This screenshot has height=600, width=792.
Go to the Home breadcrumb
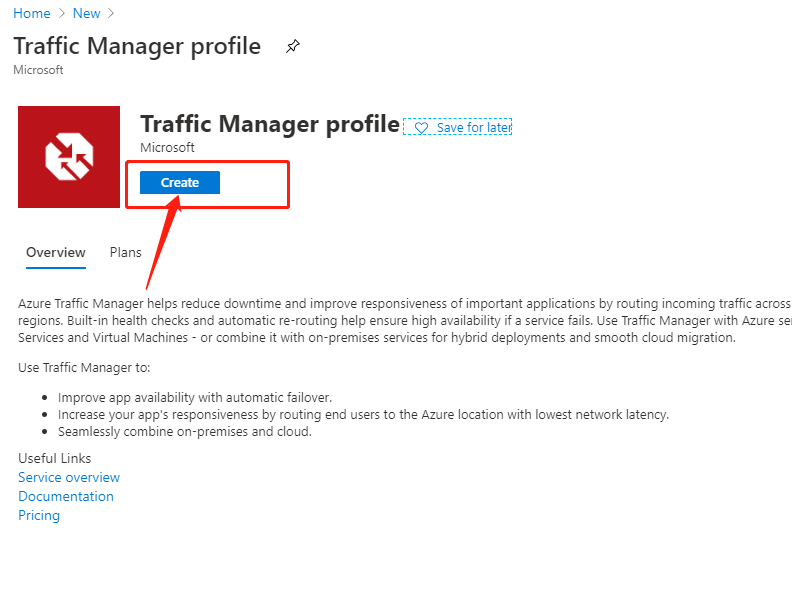coord(32,13)
